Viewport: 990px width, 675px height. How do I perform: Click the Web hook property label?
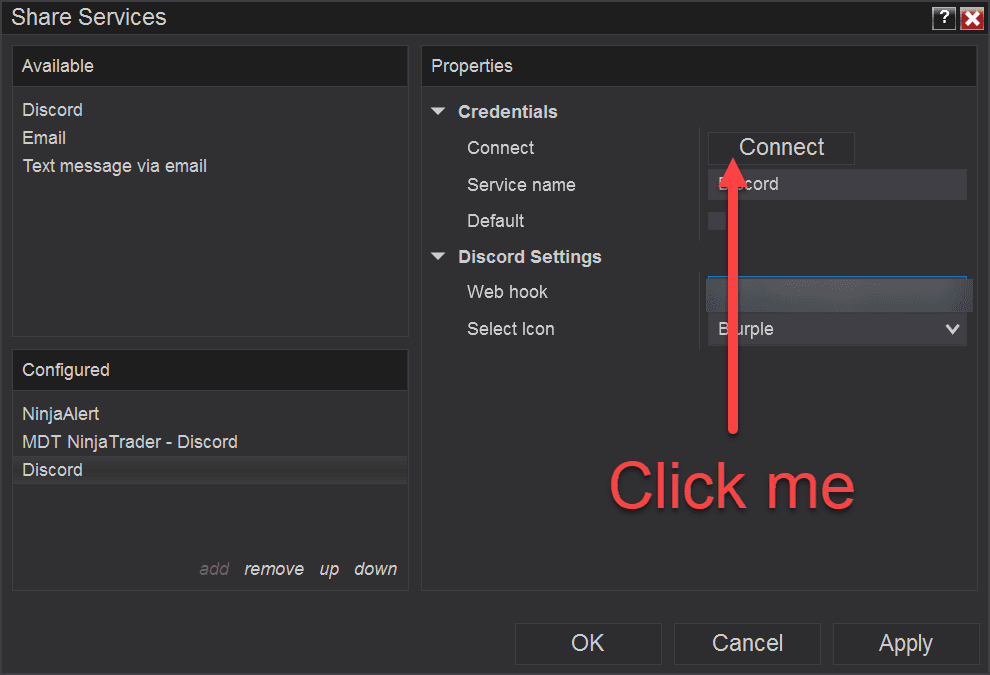(508, 292)
